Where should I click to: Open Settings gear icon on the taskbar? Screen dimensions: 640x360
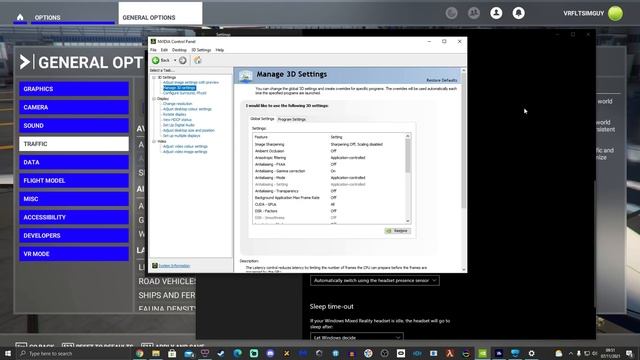tap(531, 353)
